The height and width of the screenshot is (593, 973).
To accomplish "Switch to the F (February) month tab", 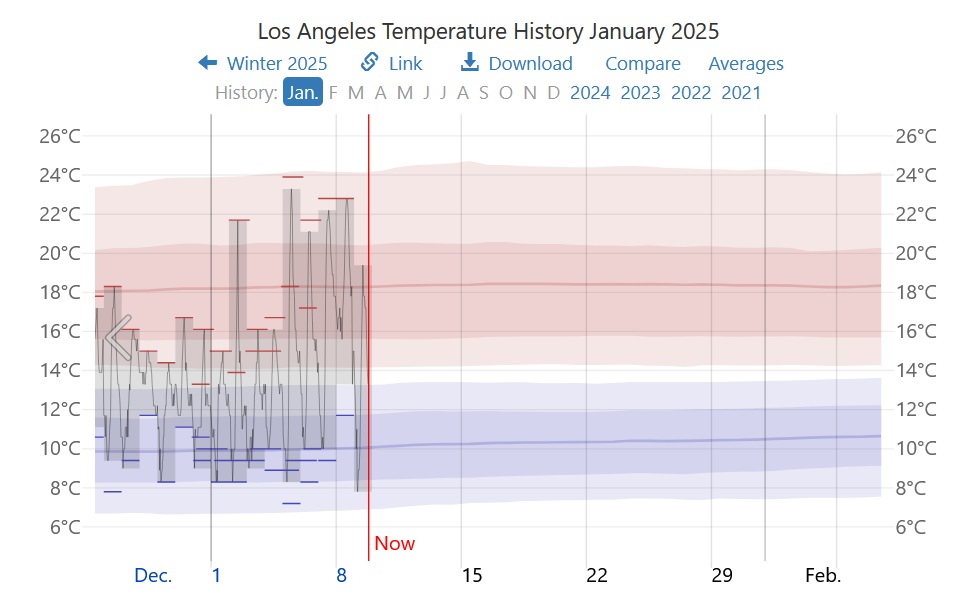I will [x=333, y=93].
